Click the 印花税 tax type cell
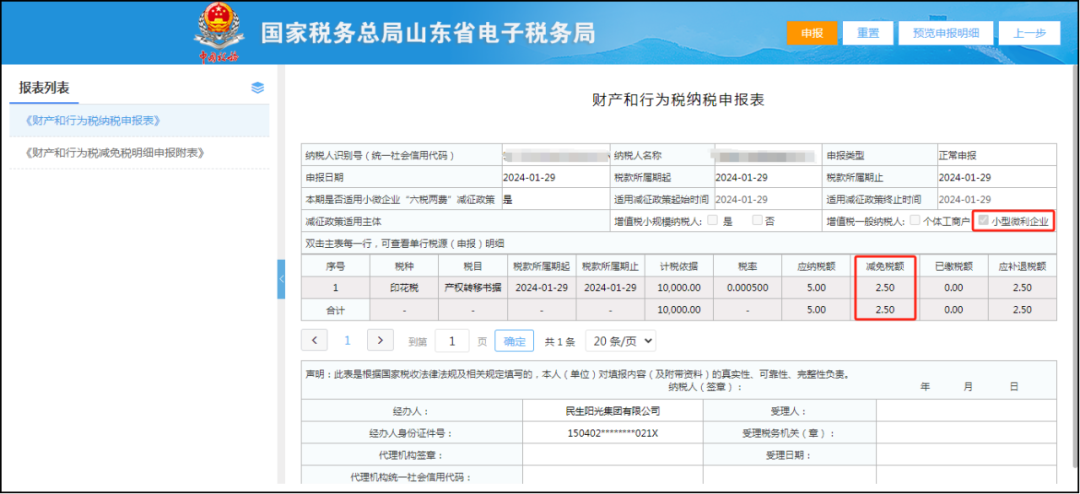Viewport: 1080px width, 494px height. pos(404,288)
